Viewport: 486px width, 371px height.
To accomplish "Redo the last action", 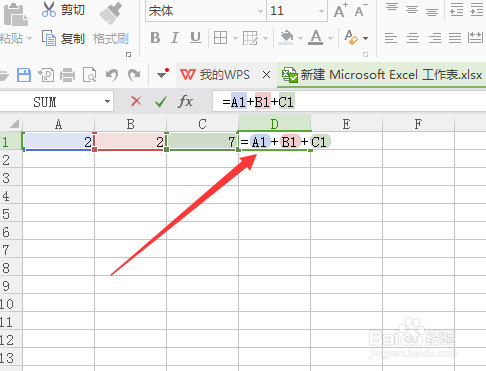I will pyautogui.click(x=134, y=75).
